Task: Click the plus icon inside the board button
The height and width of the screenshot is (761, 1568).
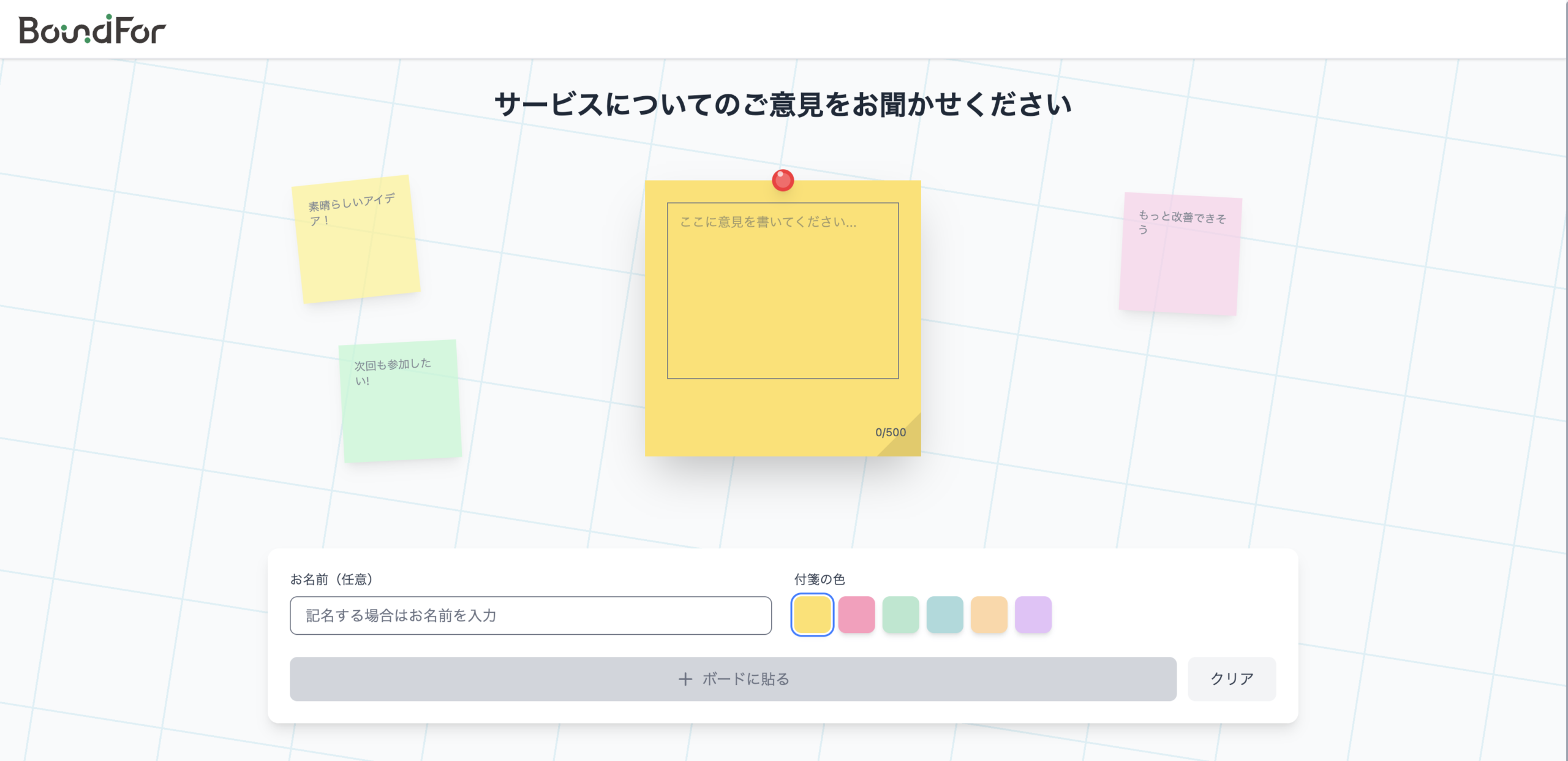Action: tap(685, 679)
